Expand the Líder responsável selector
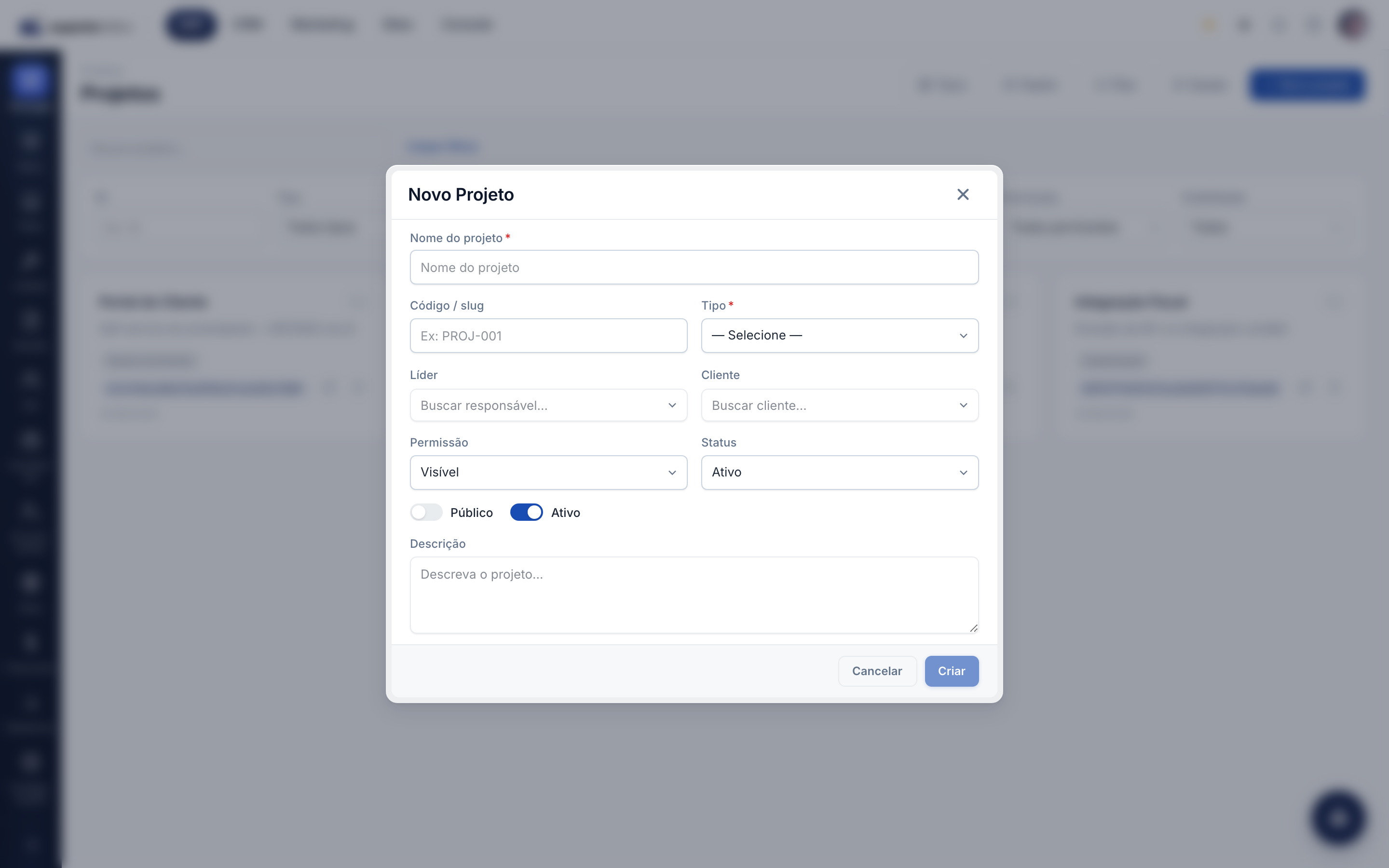The height and width of the screenshot is (868, 1389). click(x=548, y=405)
